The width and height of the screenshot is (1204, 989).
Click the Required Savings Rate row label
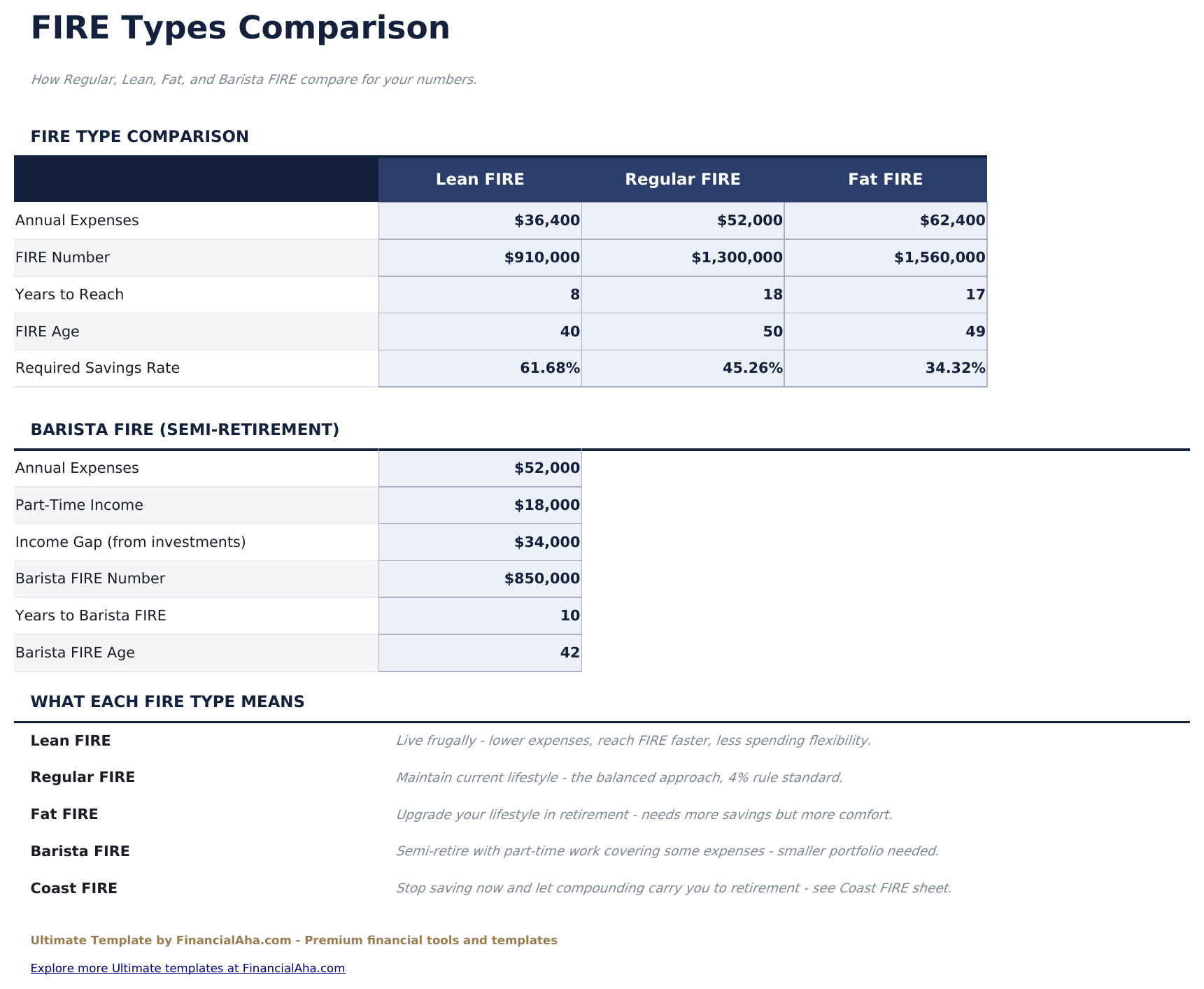(97, 368)
